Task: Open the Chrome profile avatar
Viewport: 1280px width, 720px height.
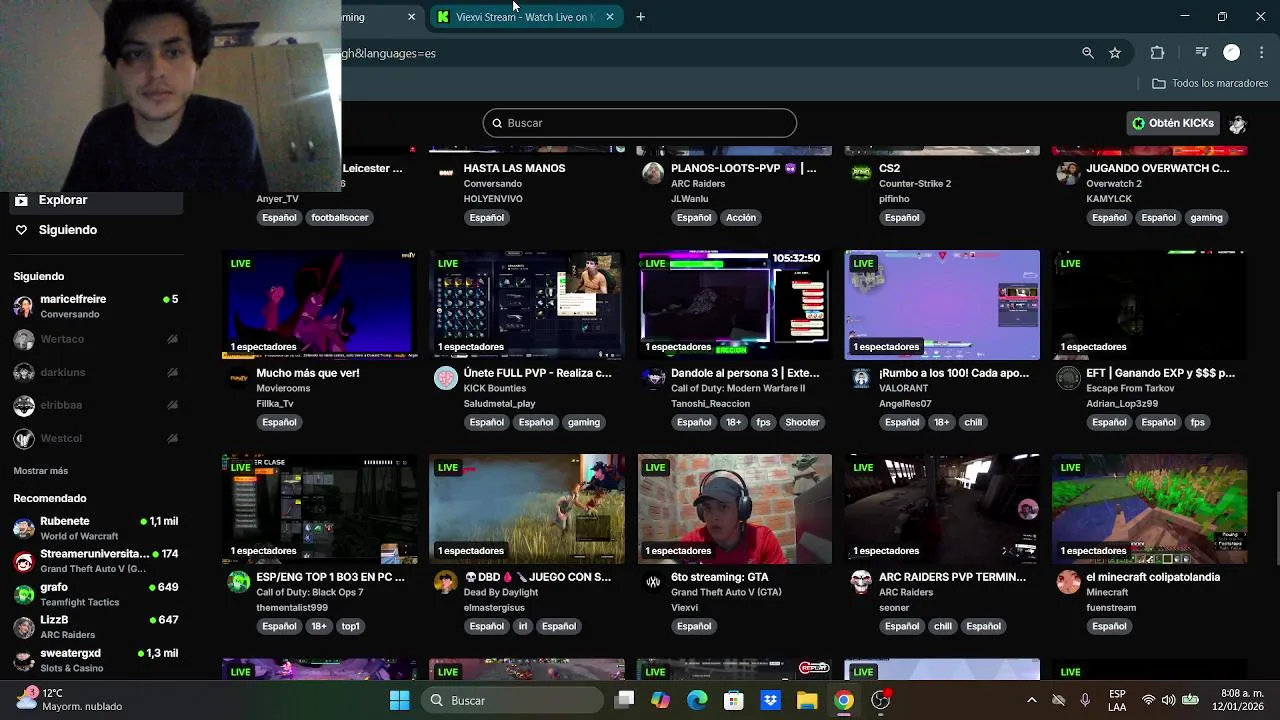Action: click(x=1232, y=53)
